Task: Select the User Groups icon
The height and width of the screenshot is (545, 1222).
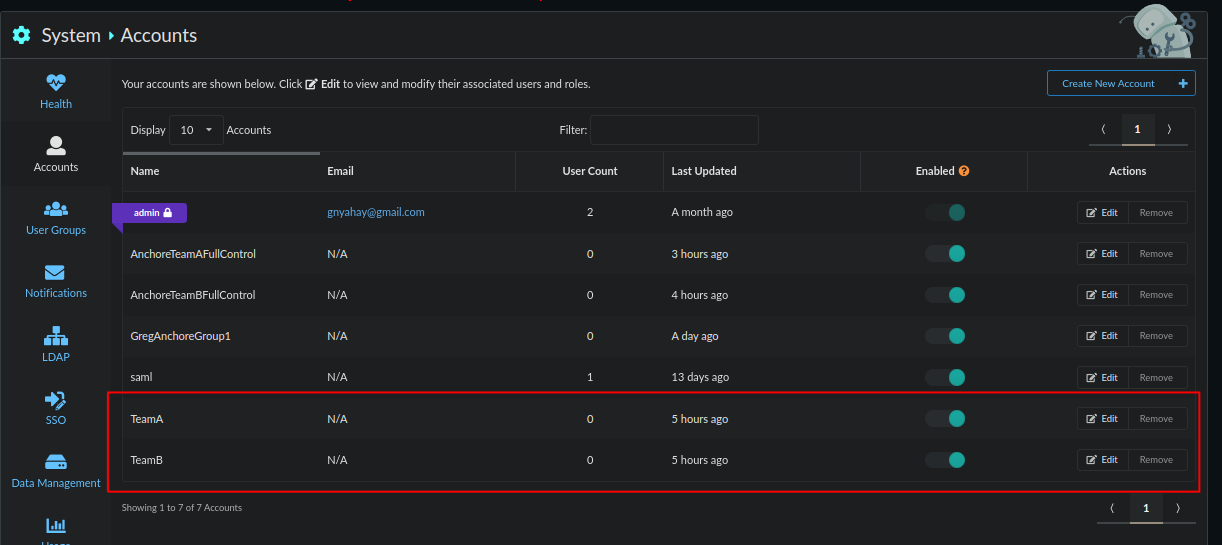Action: 56,210
